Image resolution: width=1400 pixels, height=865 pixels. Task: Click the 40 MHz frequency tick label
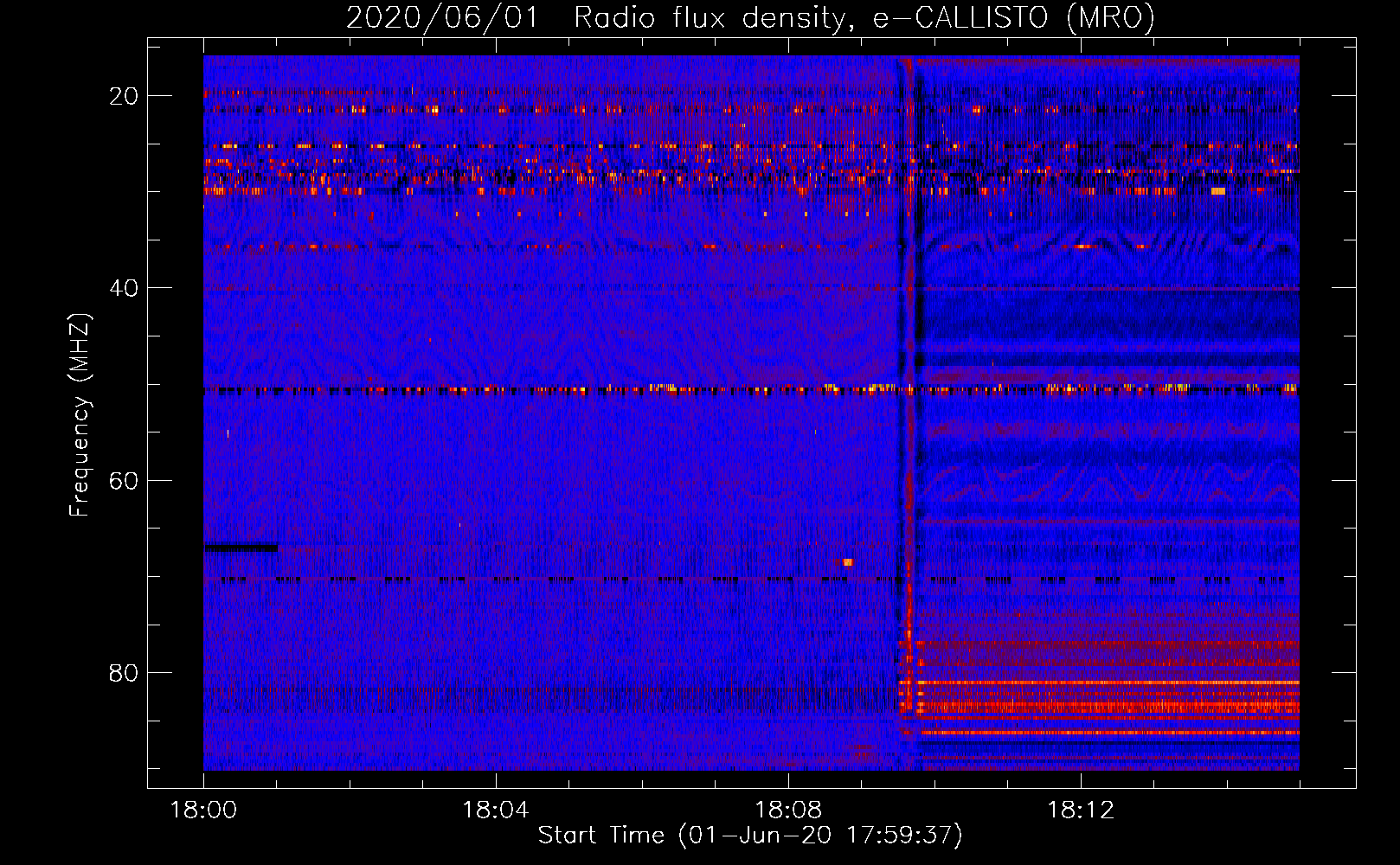point(124,288)
